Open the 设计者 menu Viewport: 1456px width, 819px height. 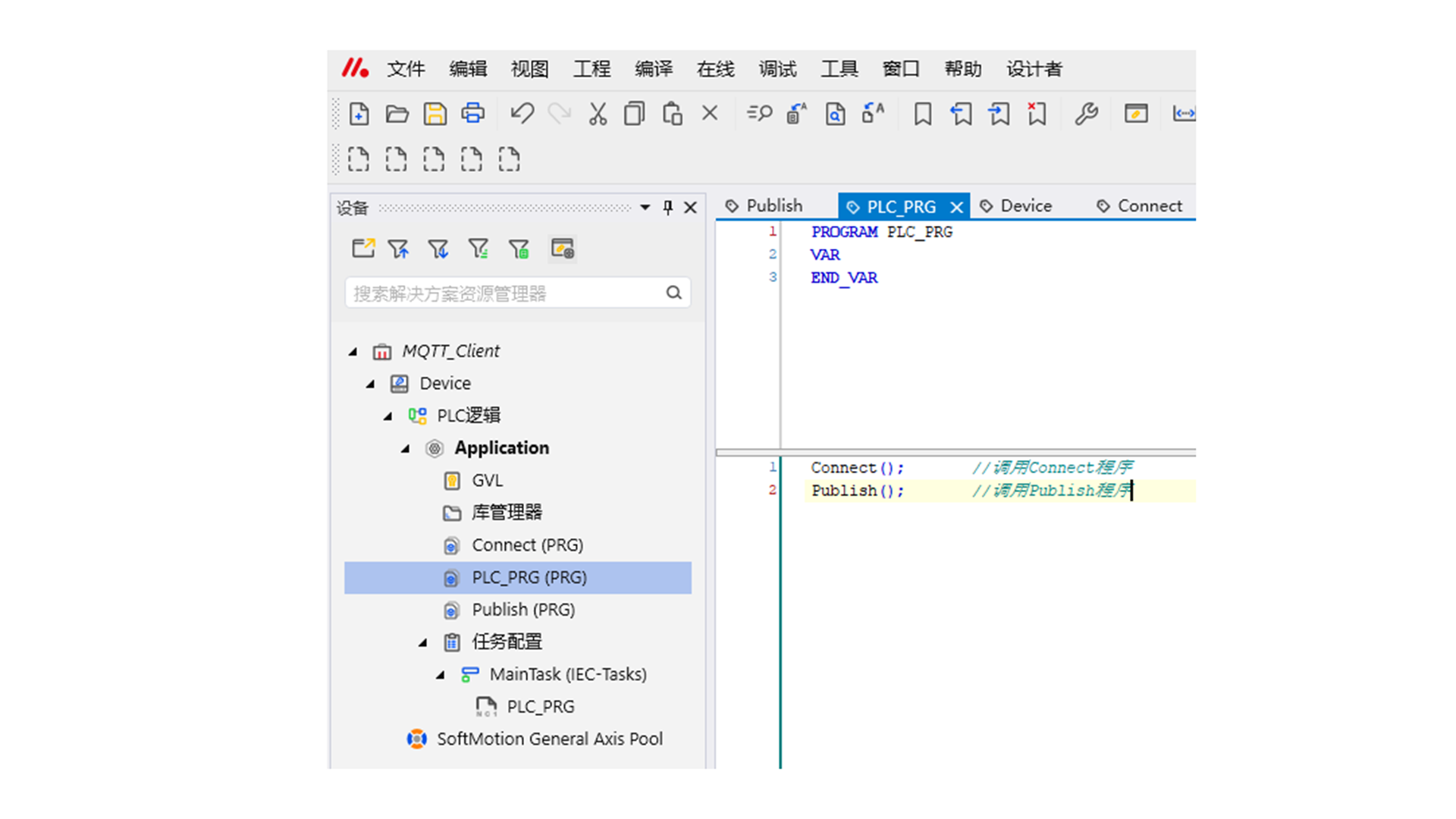pyautogui.click(x=1034, y=69)
